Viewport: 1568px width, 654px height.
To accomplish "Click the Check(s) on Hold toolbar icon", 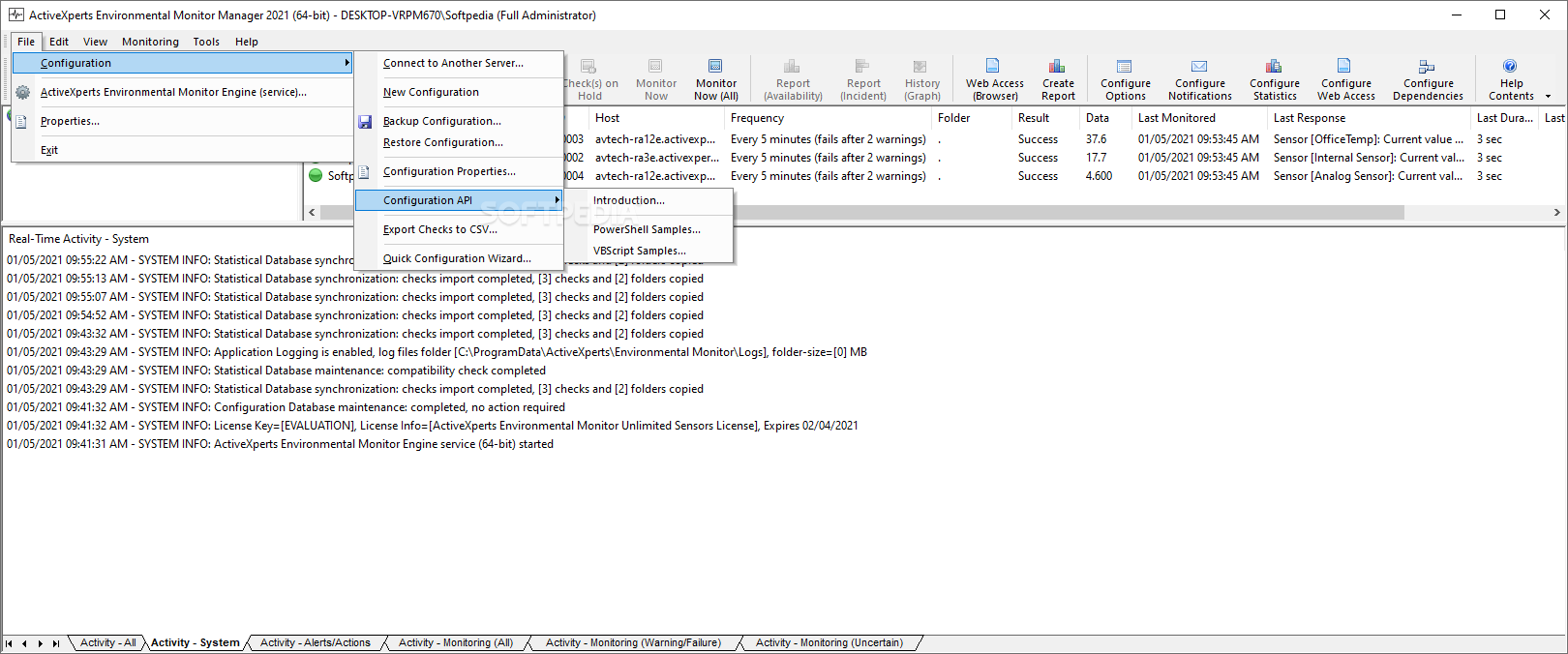I will pos(589,79).
